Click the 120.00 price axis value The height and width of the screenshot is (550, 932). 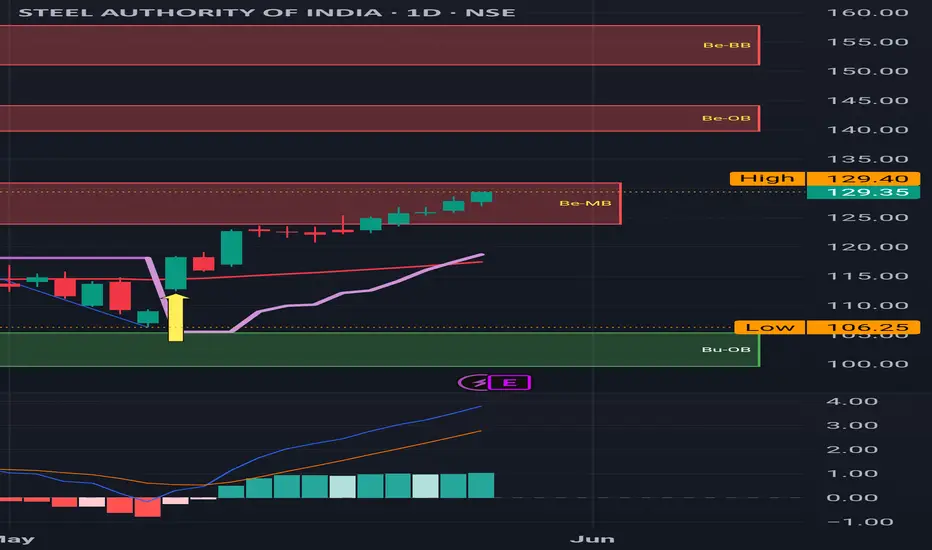coord(867,247)
